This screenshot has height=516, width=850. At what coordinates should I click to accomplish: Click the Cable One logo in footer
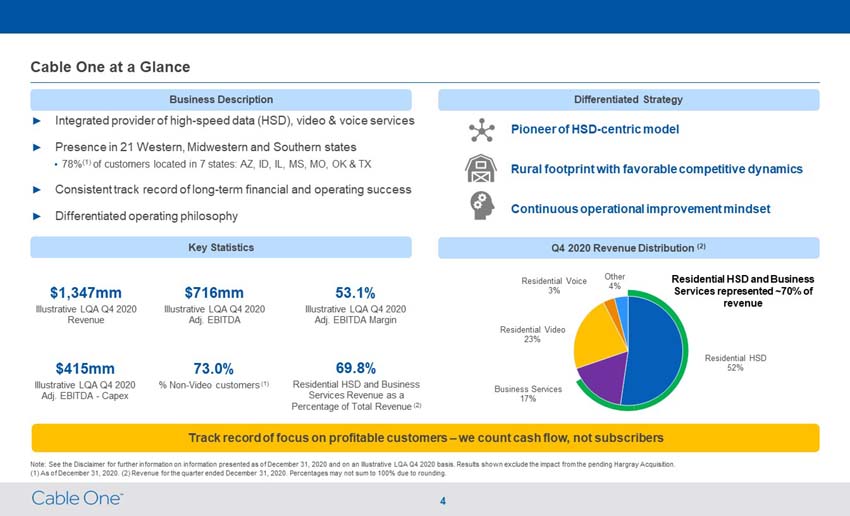(x=77, y=498)
